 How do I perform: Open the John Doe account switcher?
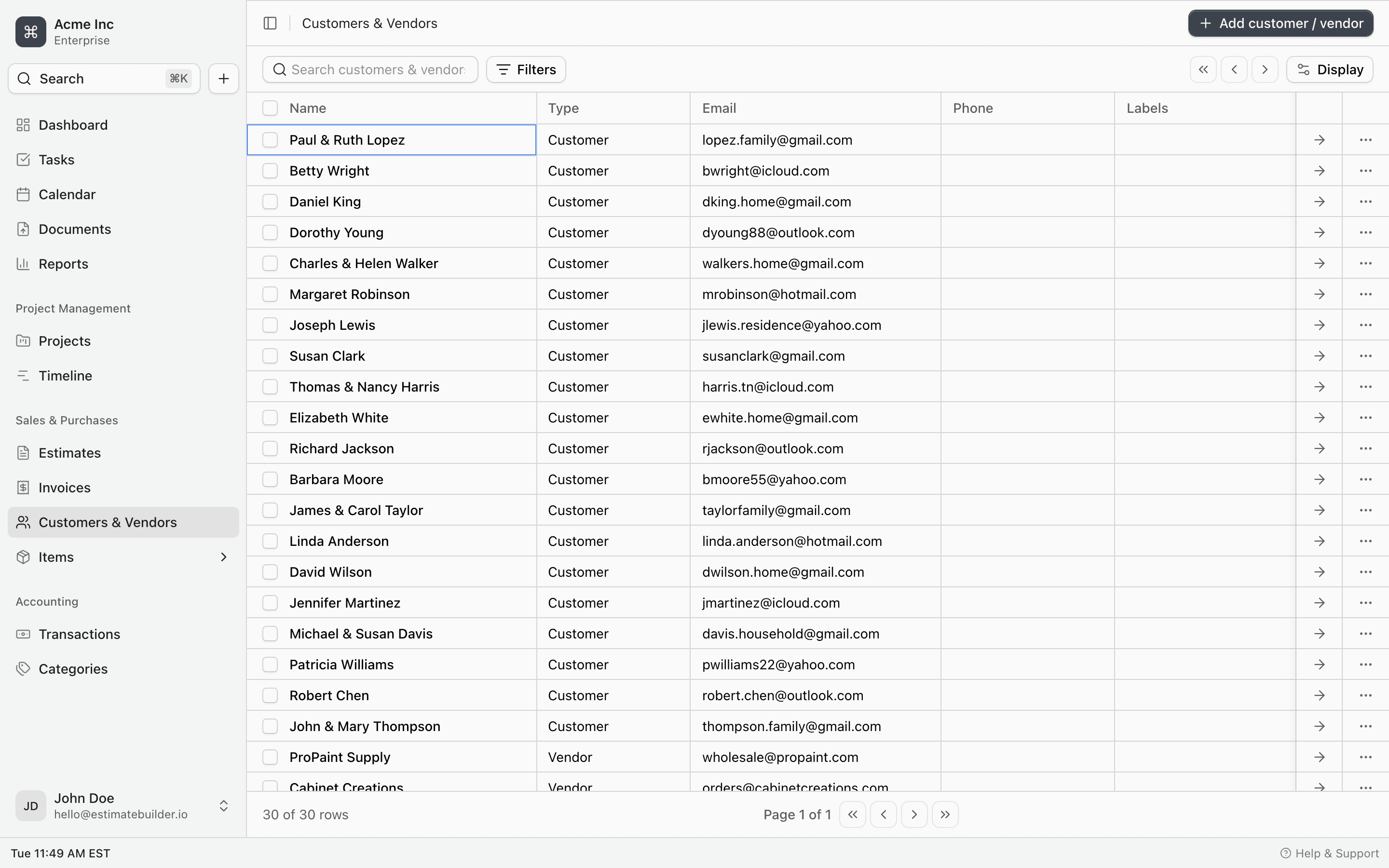click(223, 805)
